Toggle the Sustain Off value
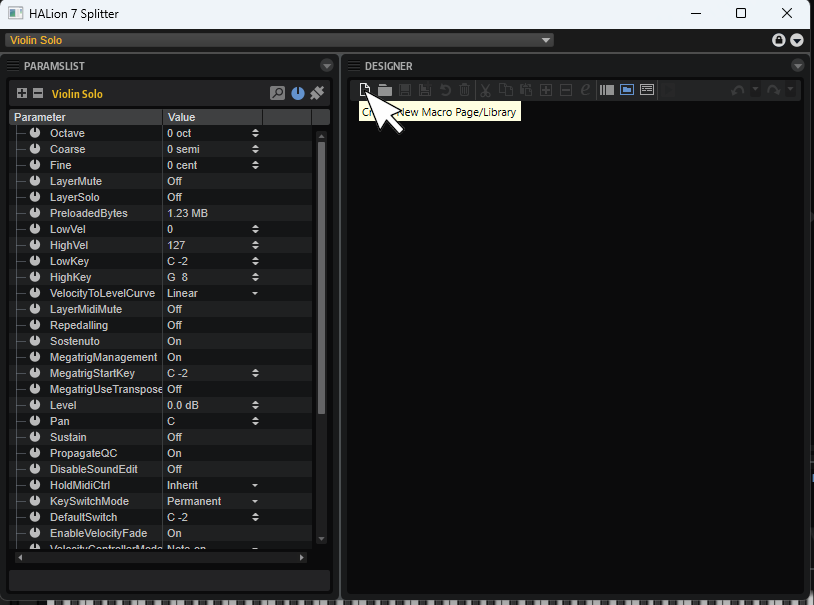Viewport: 814px width, 605px height. pos(174,437)
